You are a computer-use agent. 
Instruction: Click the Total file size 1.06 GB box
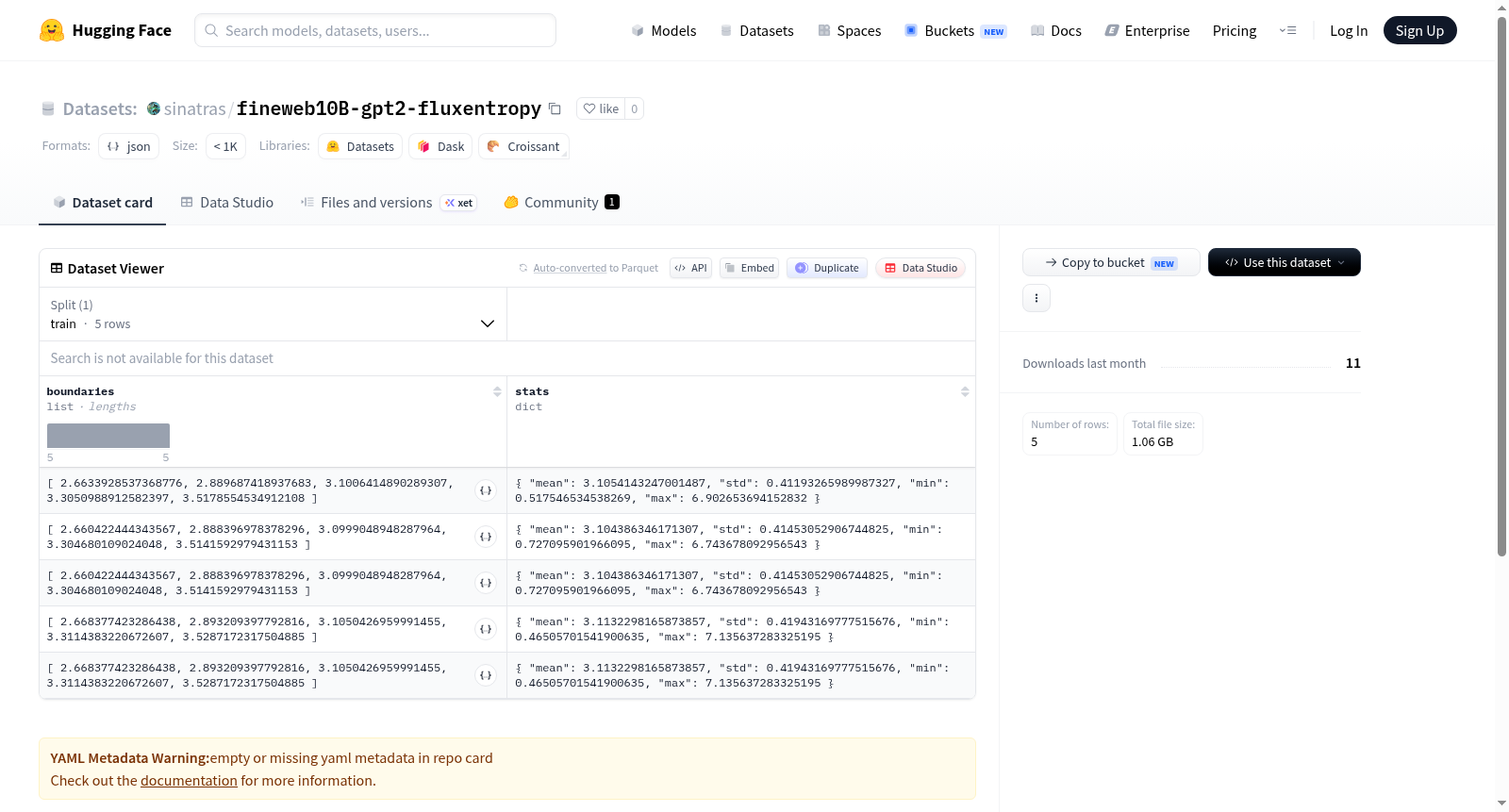pyautogui.click(x=1163, y=434)
